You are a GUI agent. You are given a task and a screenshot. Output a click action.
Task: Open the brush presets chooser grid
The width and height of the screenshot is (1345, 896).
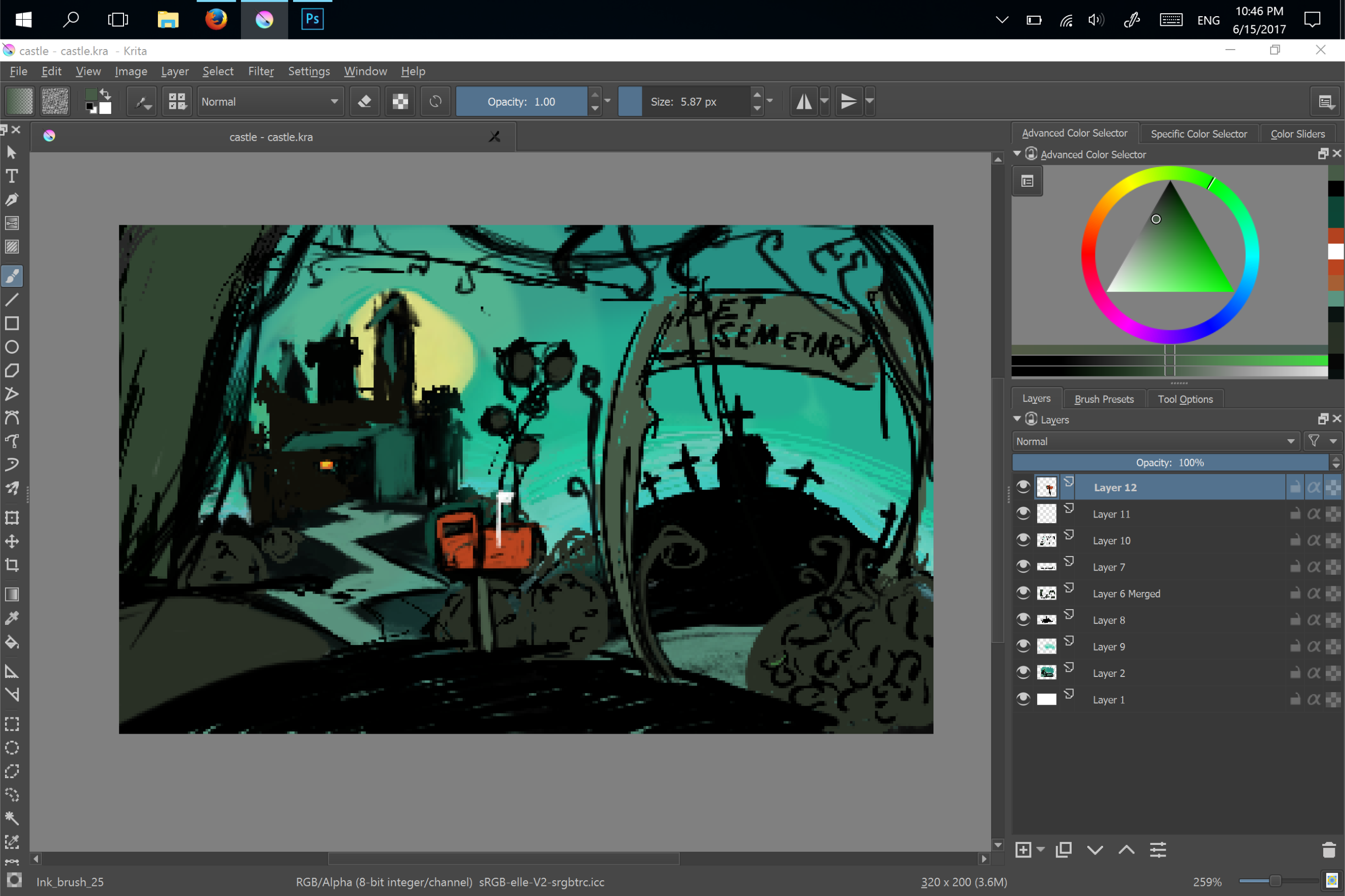177,102
